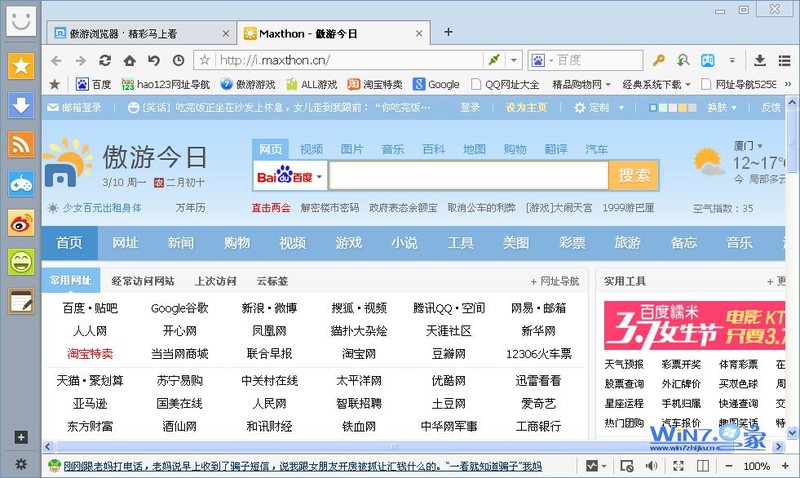Select the 视频 search tab
800x478 pixels.
tap(311, 149)
